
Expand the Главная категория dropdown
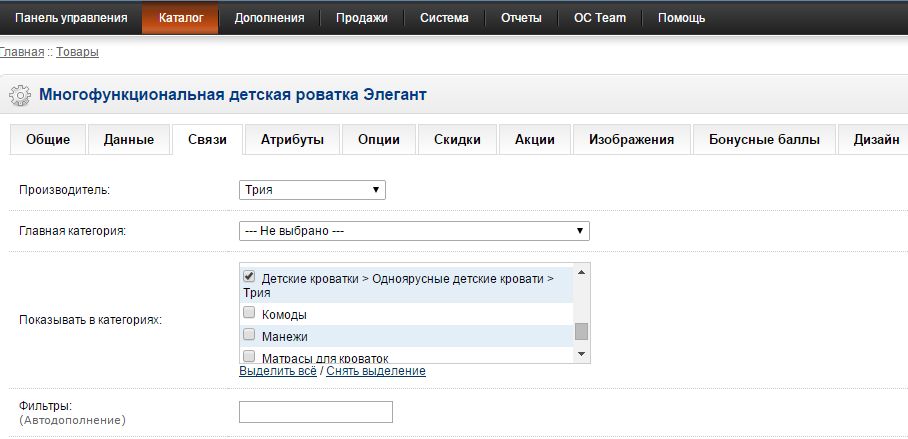(x=414, y=231)
